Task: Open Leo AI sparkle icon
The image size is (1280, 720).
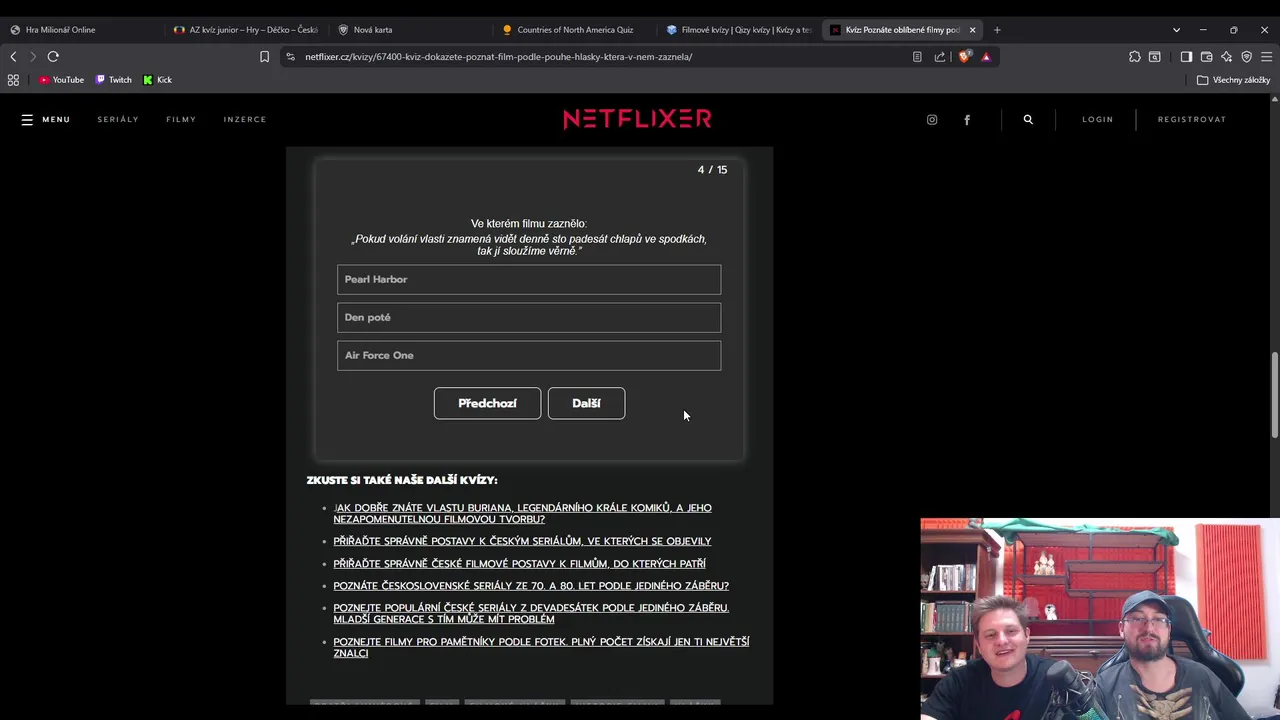Action: (1227, 57)
